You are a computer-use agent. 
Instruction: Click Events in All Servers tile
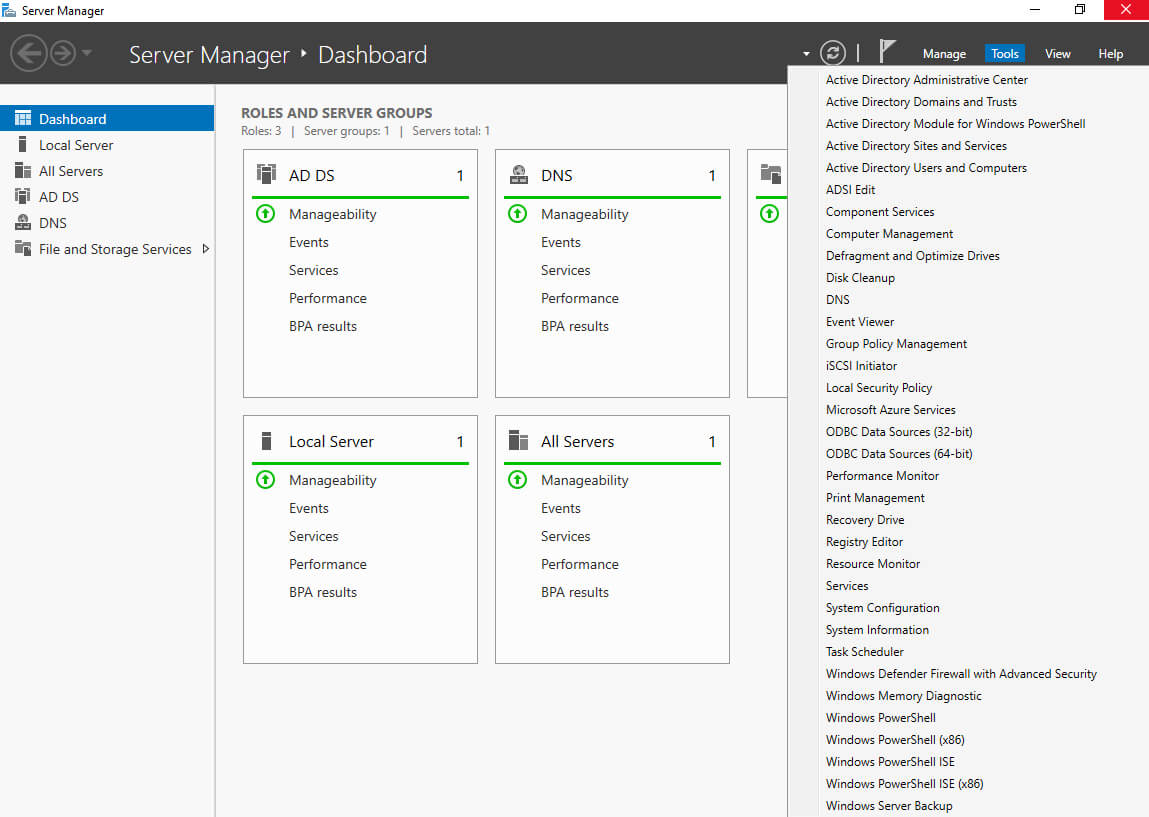click(561, 508)
